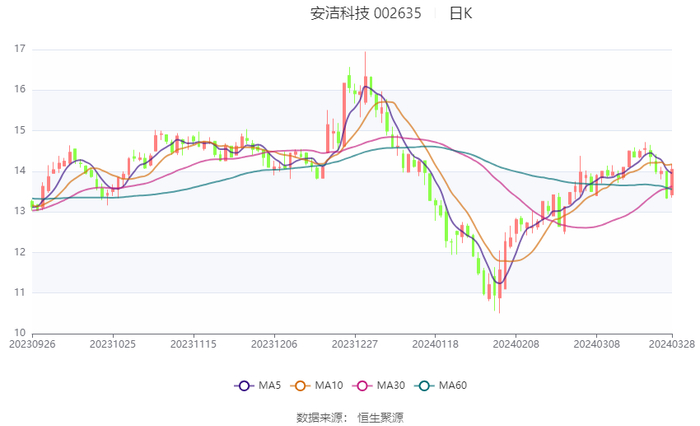700x426 pixels.
Task: Click the 20240208 date on the x-axis
Action: click(515, 343)
